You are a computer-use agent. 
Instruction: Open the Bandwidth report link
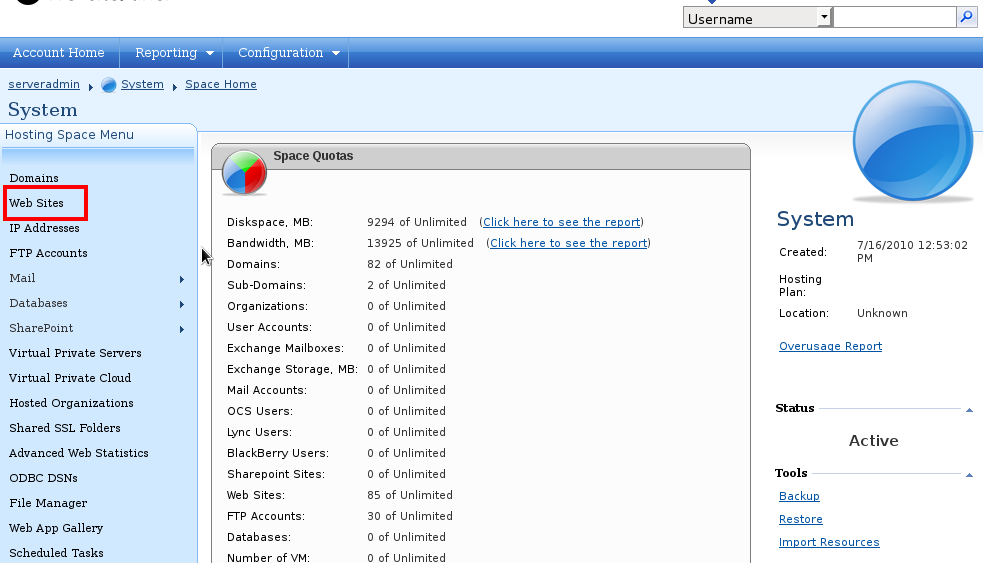(x=569, y=243)
